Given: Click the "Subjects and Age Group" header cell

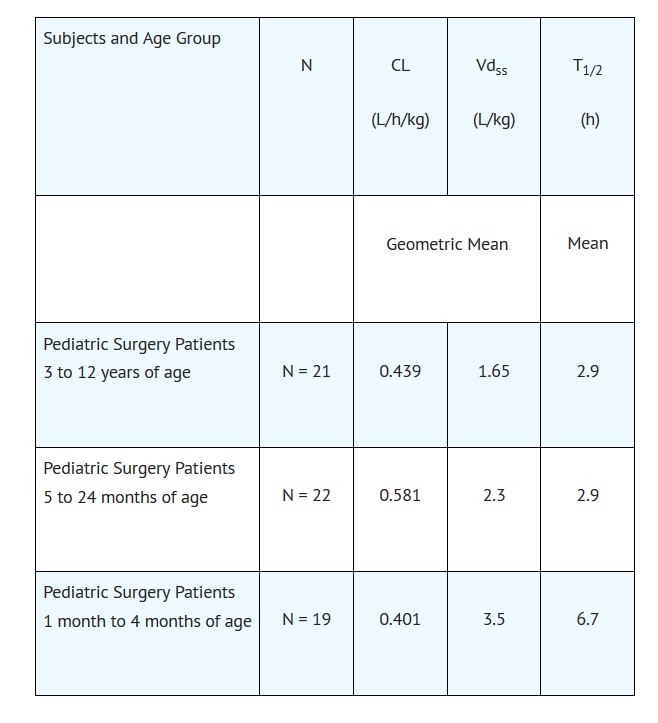Looking at the screenshot, I should (x=132, y=39).
